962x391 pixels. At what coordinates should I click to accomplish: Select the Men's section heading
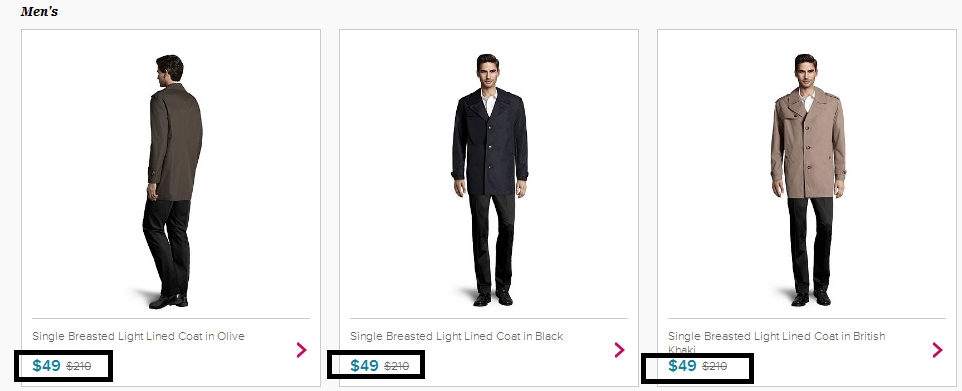tap(39, 11)
